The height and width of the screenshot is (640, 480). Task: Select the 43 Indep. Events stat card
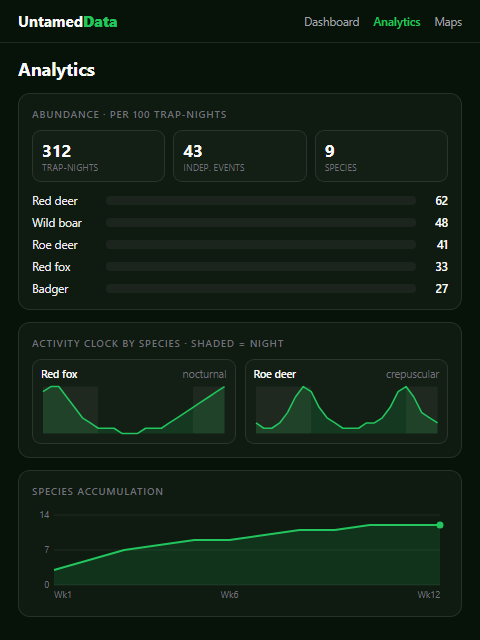(240, 156)
